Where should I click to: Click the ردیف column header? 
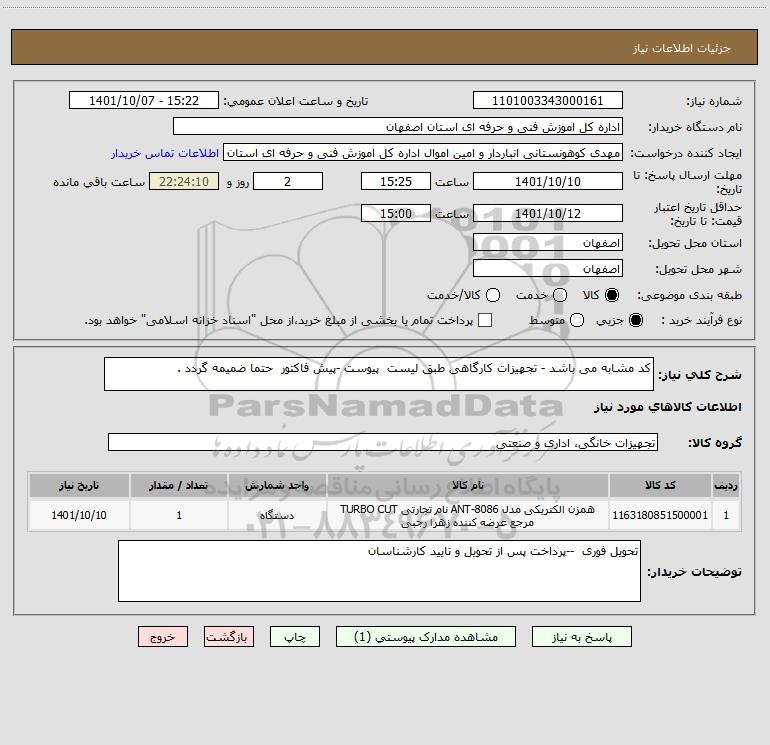726,486
